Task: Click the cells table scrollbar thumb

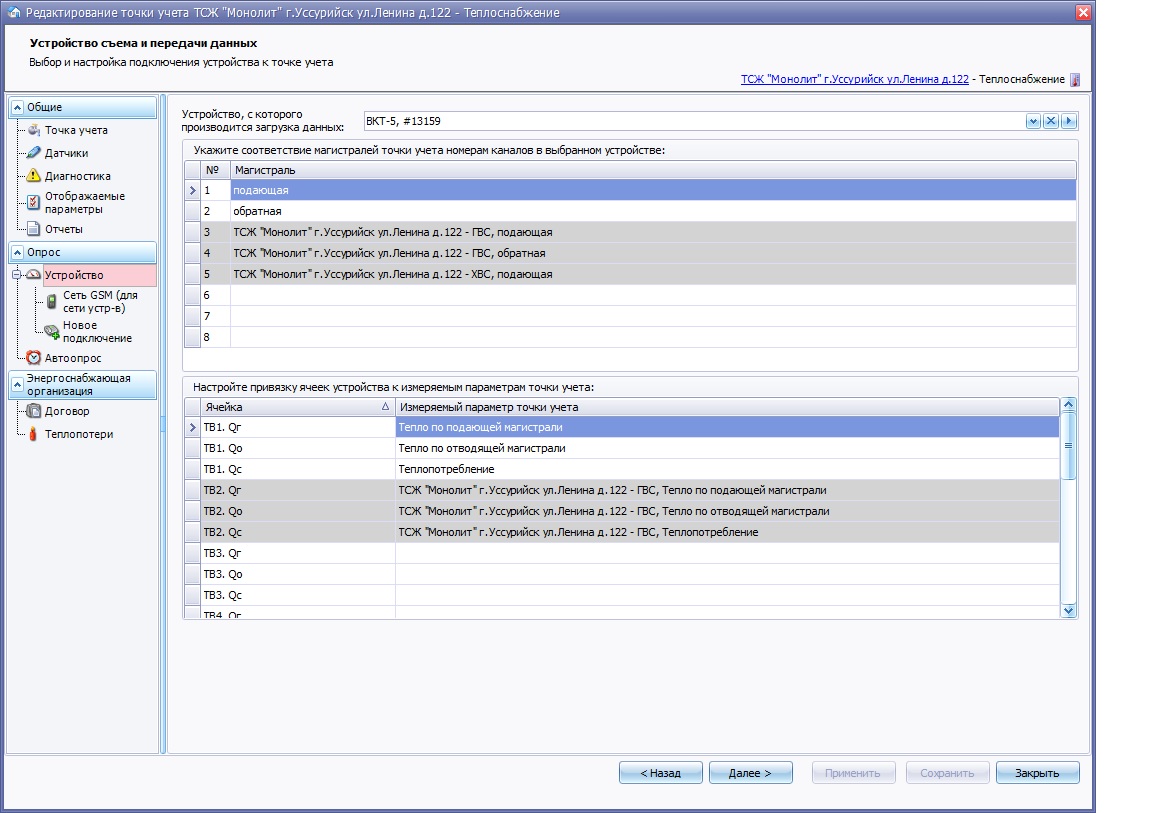Action: click(1068, 446)
